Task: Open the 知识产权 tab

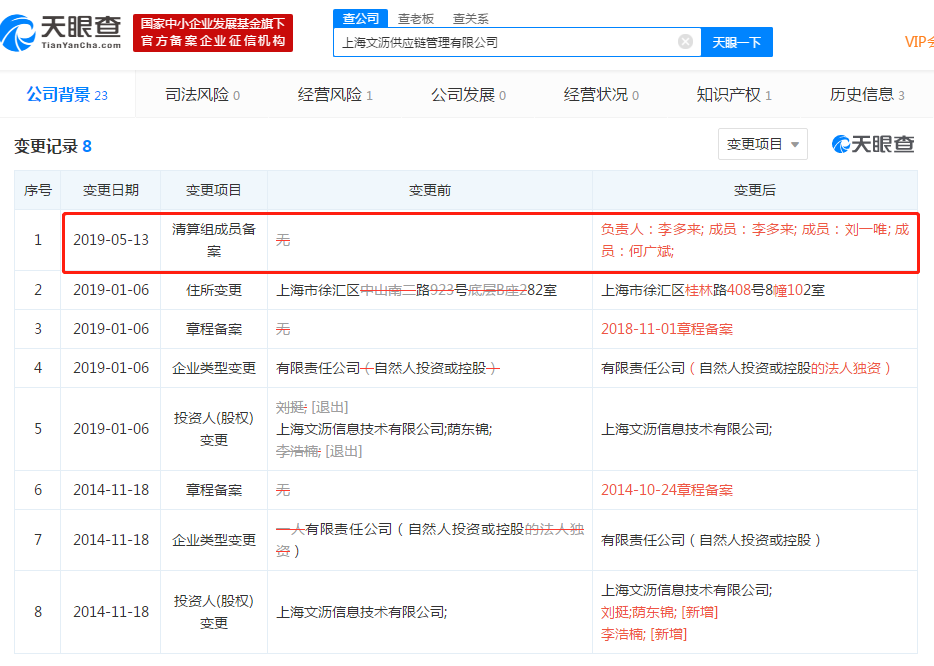Action: coord(734,95)
